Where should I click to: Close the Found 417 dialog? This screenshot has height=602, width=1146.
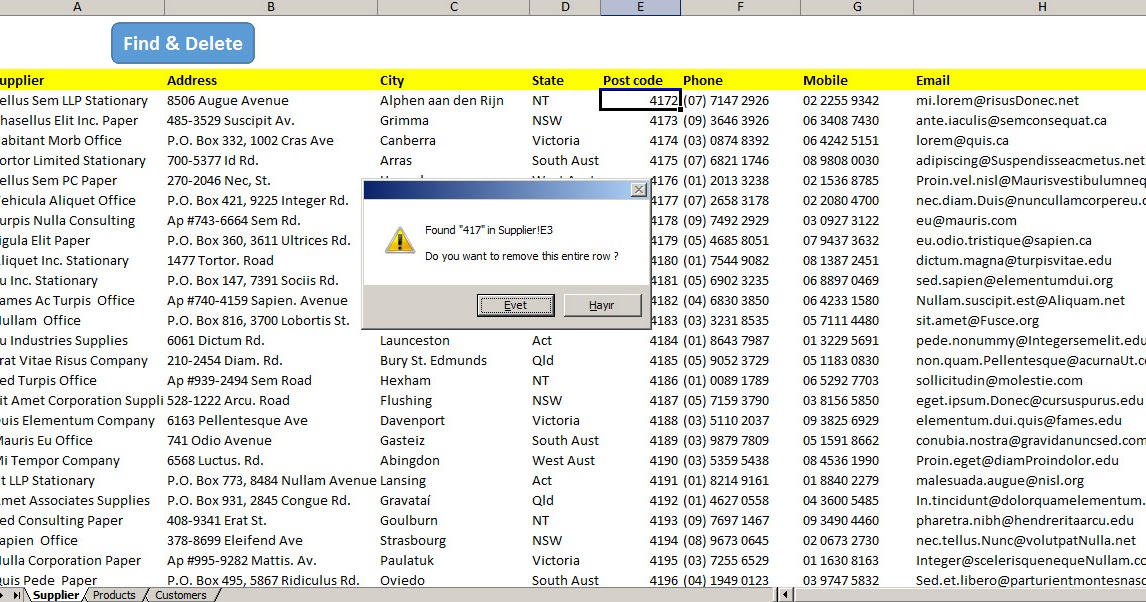(x=638, y=190)
